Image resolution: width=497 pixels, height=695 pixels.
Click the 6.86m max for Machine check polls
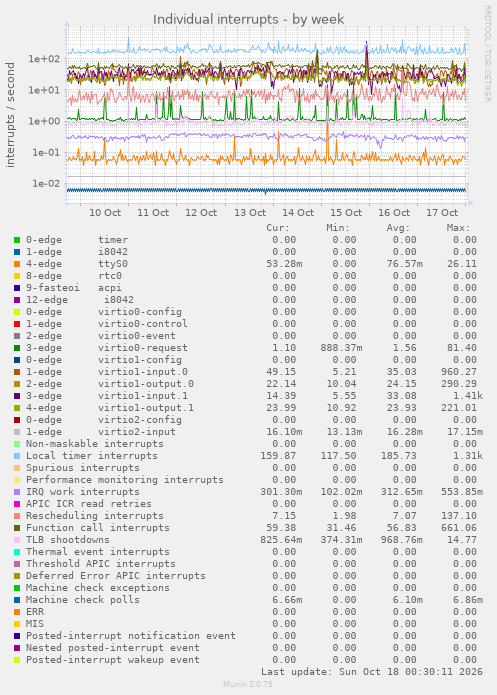pyautogui.click(x=468, y=600)
